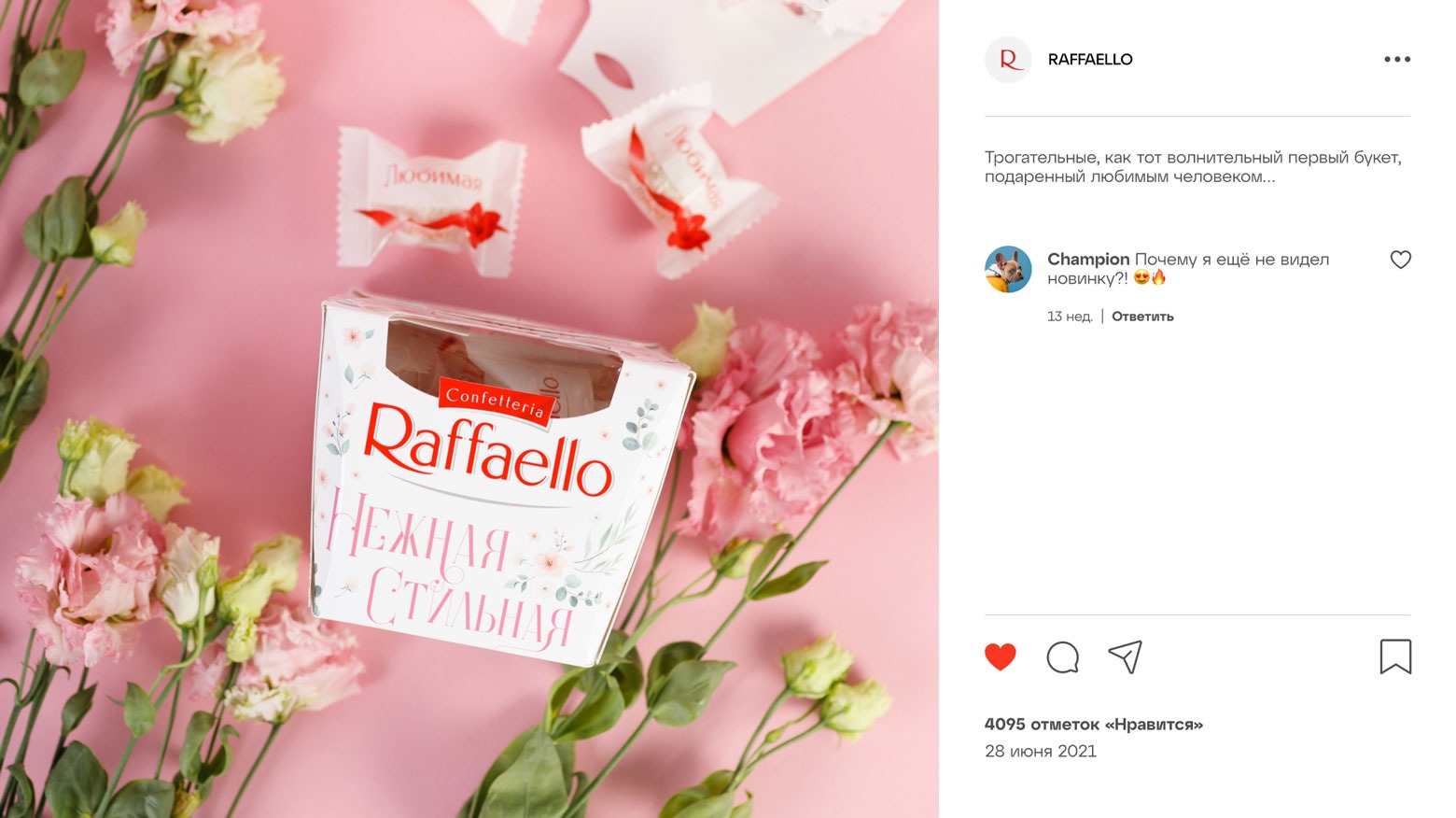
Task: Open the Champion username link
Action: click(x=1088, y=259)
